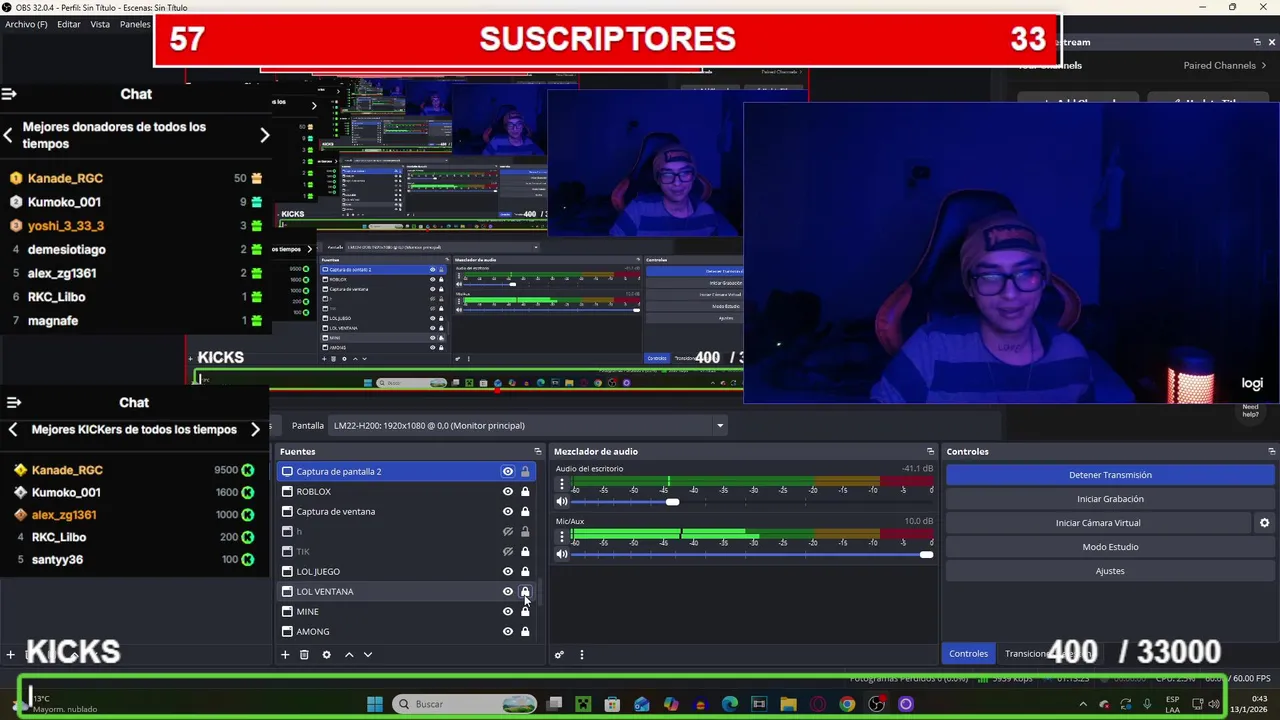
Task: Click the ROBLOX source window icon
Action: tap(287, 492)
